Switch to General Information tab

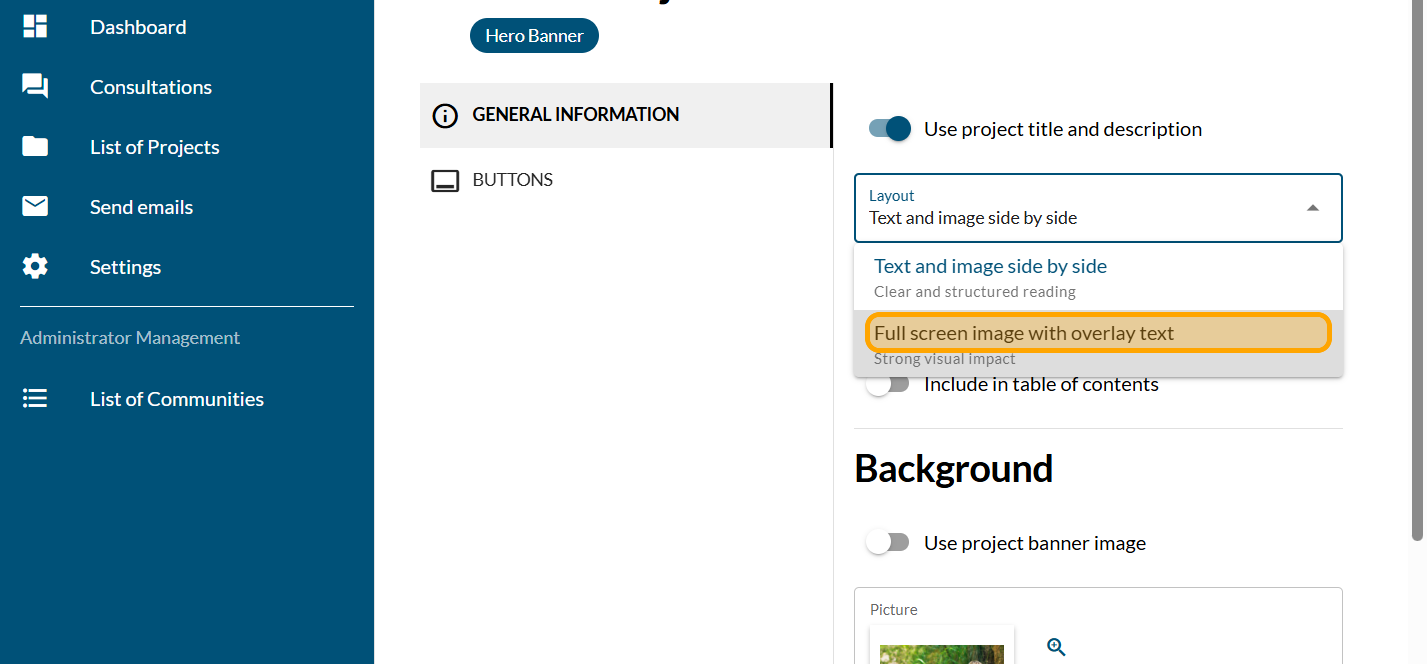575,115
